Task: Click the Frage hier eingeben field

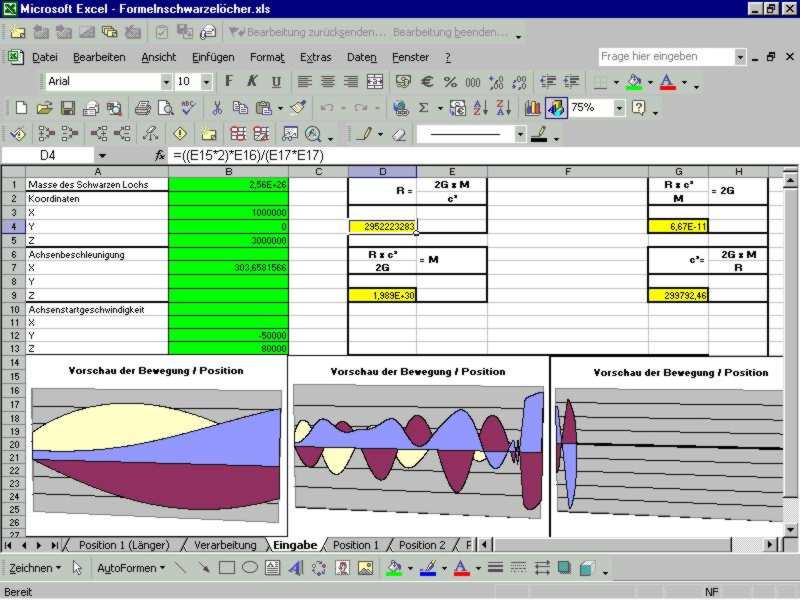Action: pyautogui.click(x=666, y=57)
